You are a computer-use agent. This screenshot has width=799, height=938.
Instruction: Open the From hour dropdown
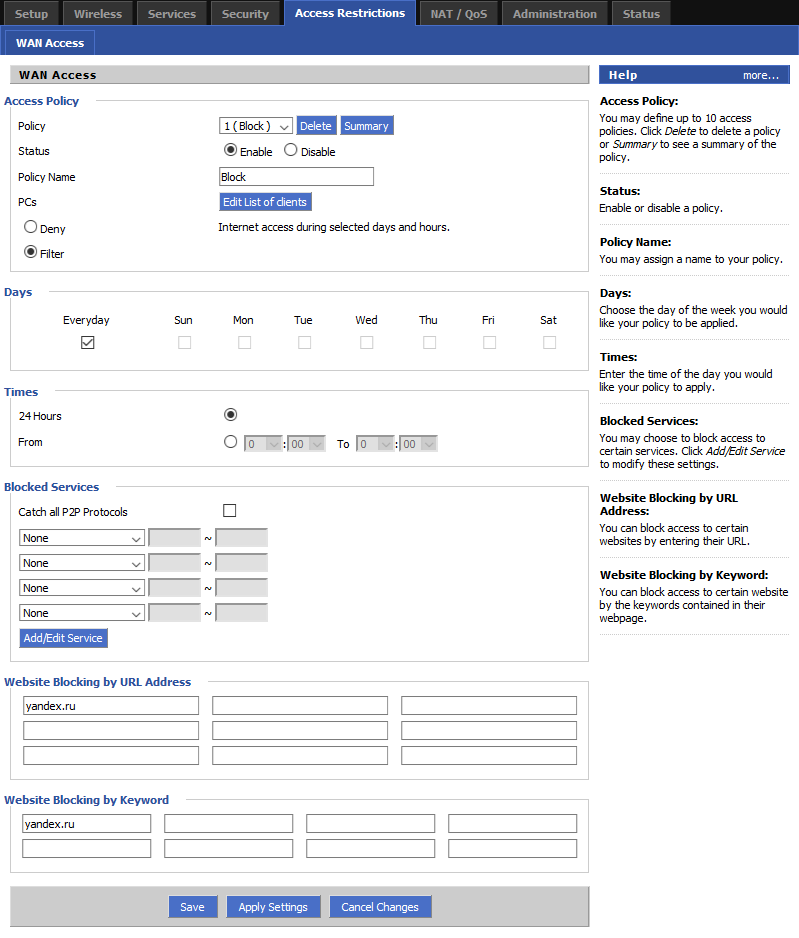[263, 444]
